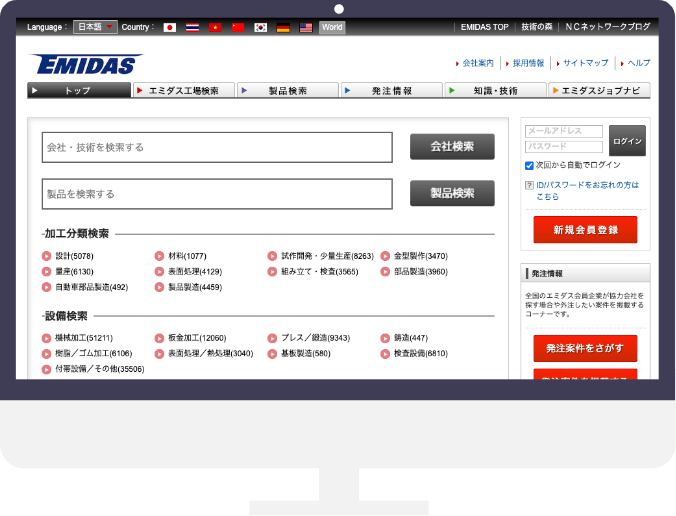
Task: Open the 機械加工(51211) equipment link
Action: click(84, 338)
